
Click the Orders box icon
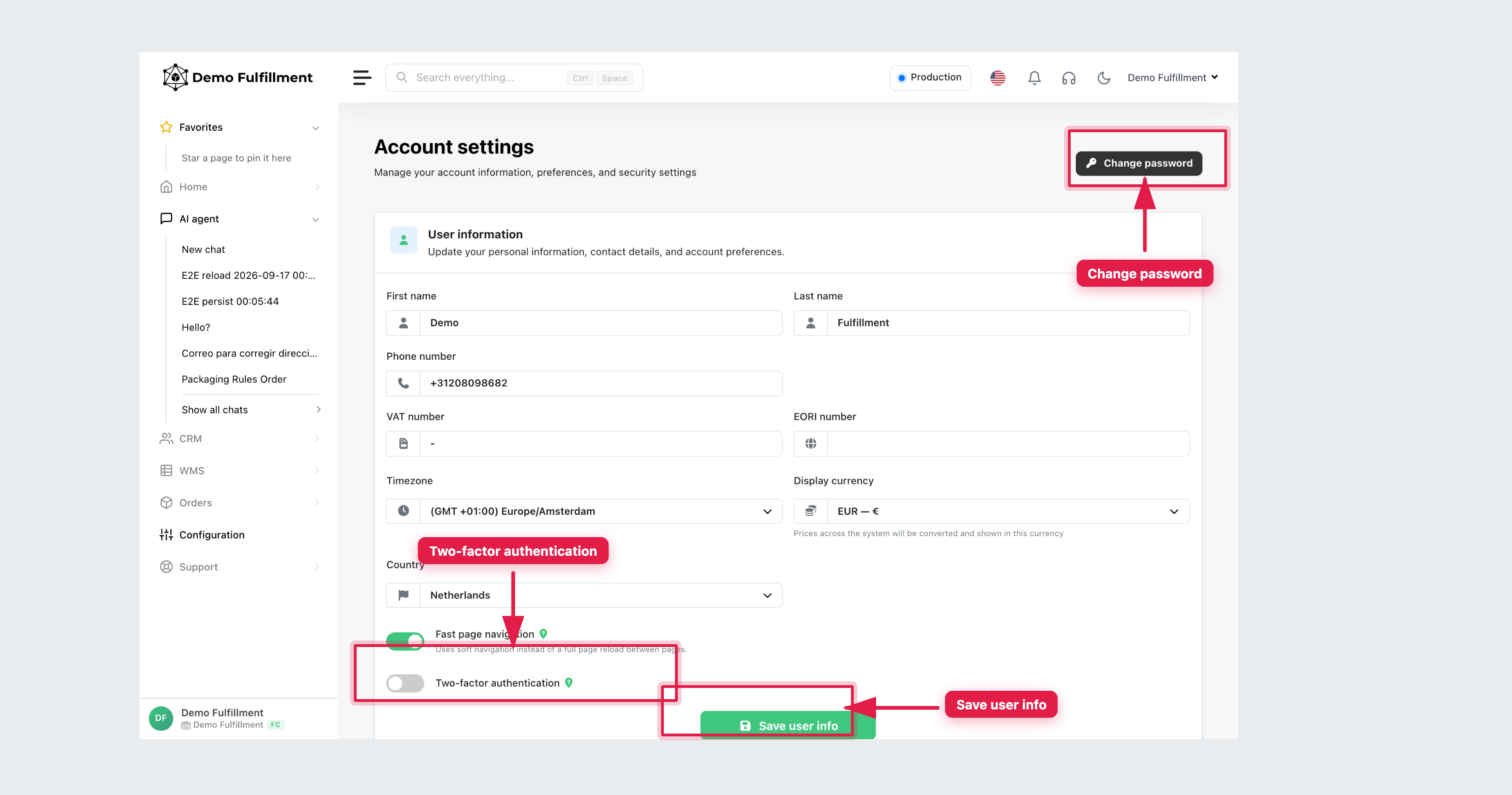pyautogui.click(x=166, y=502)
